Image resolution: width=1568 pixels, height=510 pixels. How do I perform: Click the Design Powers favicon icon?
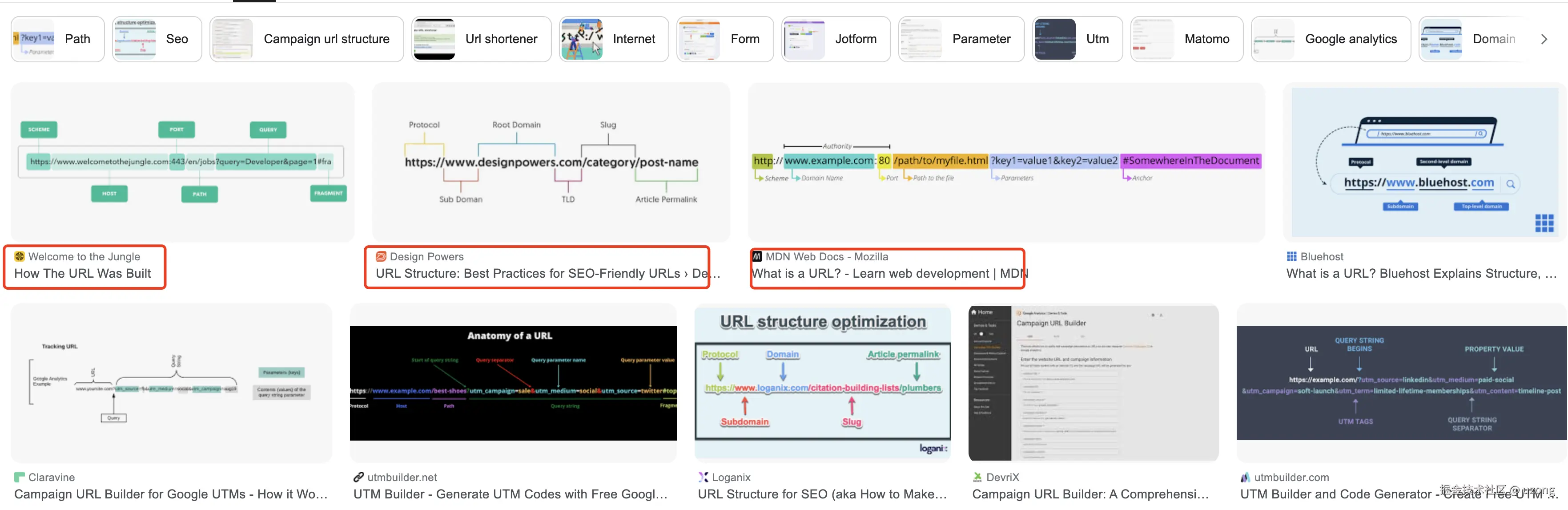[x=381, y=256]
